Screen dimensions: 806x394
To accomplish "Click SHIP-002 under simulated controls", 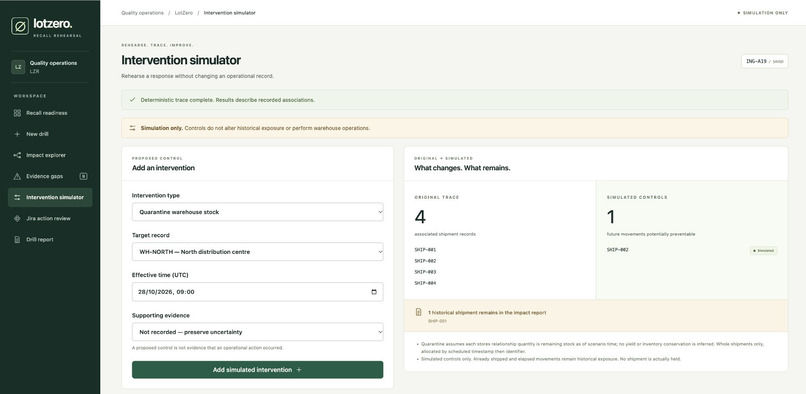I will tap(618, 250).
